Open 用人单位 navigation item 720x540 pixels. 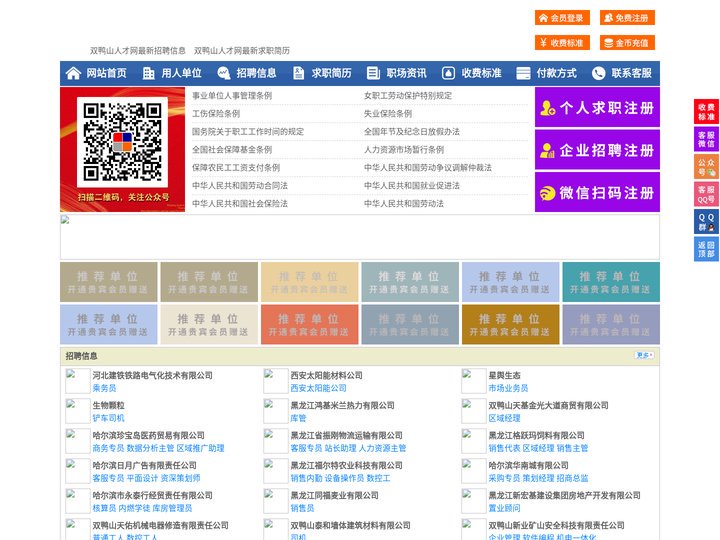point(181,73)
